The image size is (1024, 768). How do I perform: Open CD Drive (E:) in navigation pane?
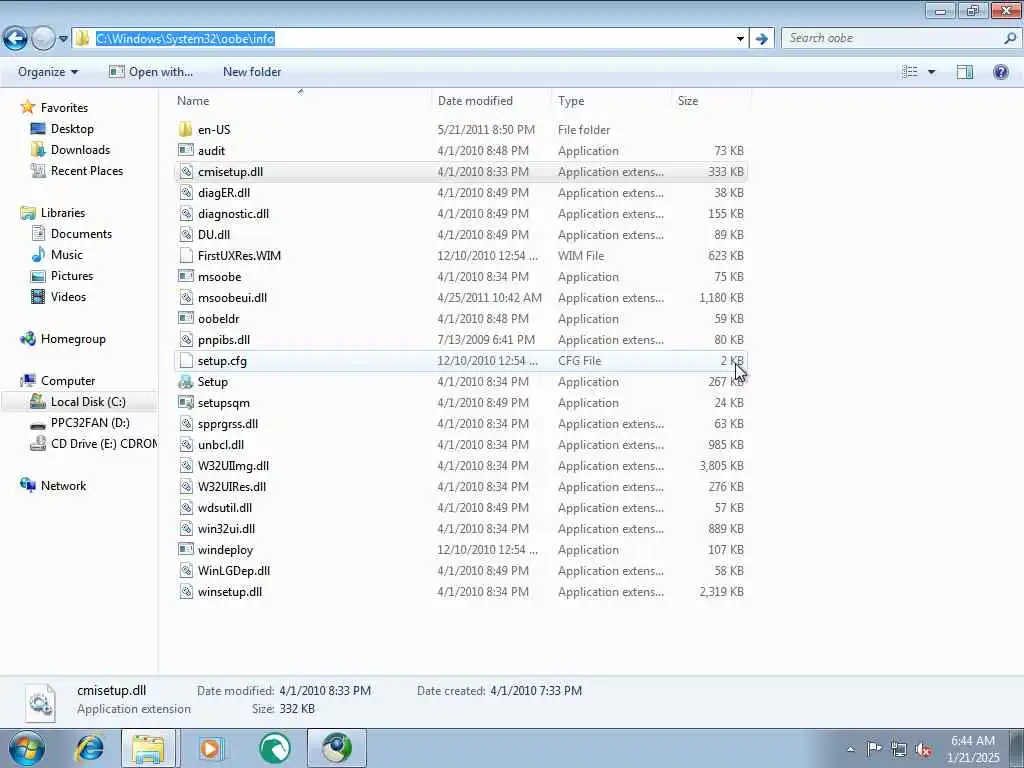[x=104, y=443]
